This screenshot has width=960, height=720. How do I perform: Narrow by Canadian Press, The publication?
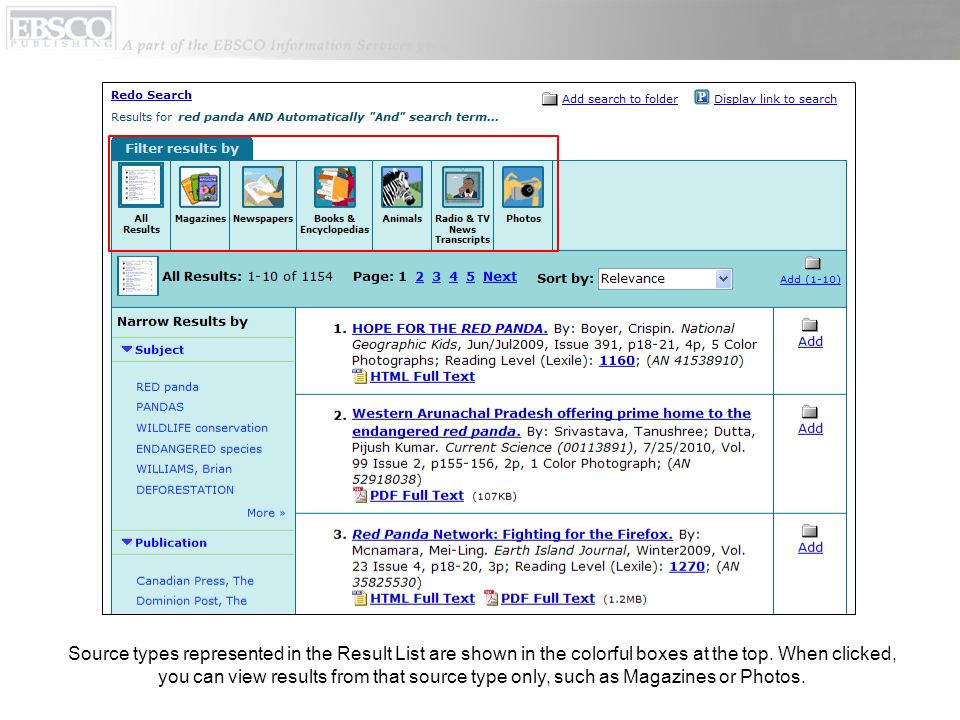(x=195, y=580)
